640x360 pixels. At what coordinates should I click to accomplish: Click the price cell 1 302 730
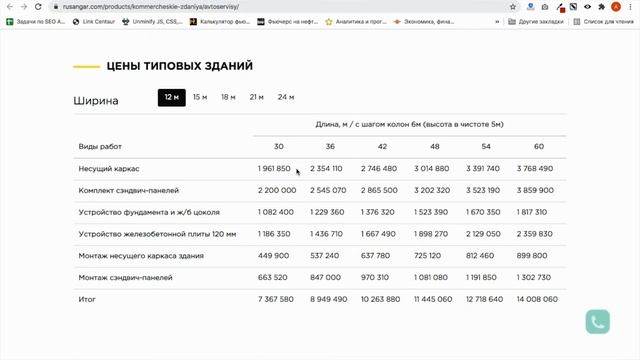tap(533, 278)
